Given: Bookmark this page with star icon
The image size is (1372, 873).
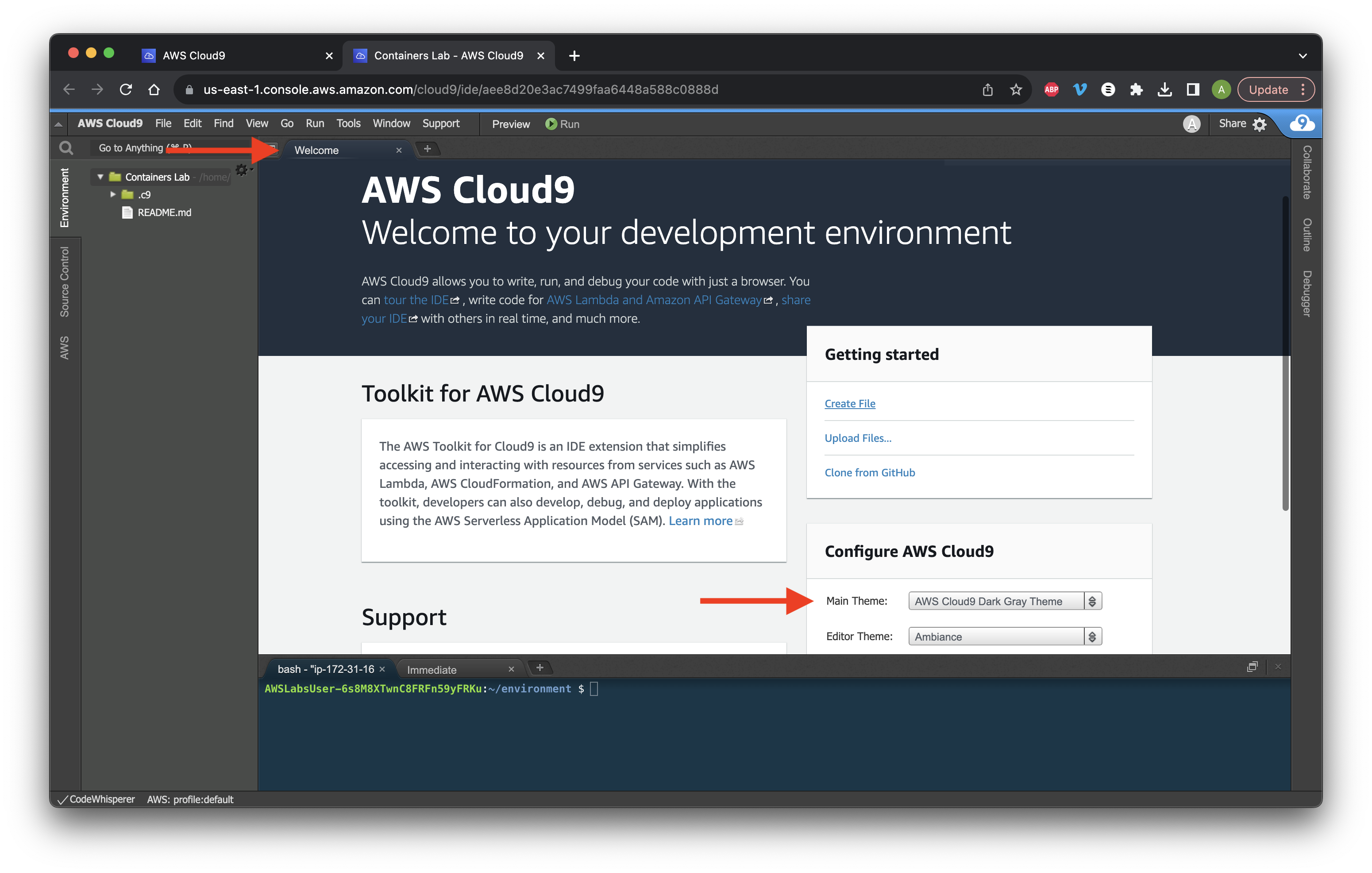Looking at the screenshot, I should click(x=1016, y=89).
